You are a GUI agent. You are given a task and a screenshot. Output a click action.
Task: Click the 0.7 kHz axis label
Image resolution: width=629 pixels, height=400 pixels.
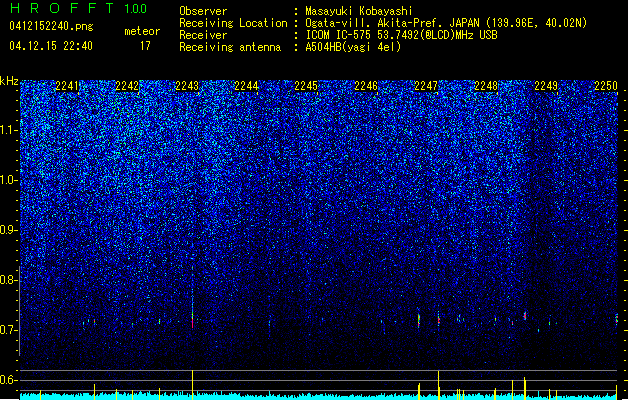[x=9, y=330]
